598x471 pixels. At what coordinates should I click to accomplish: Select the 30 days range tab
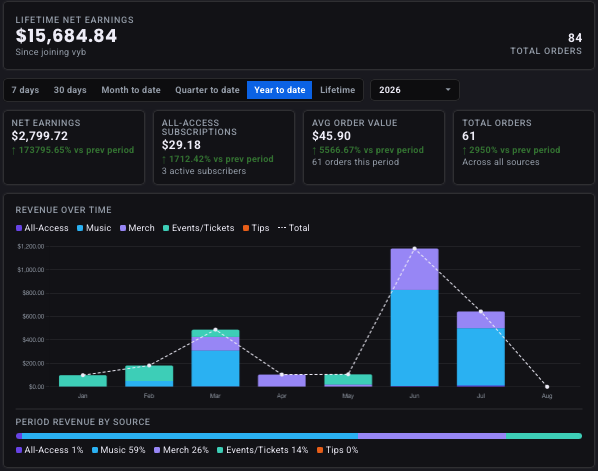(70, 90)
